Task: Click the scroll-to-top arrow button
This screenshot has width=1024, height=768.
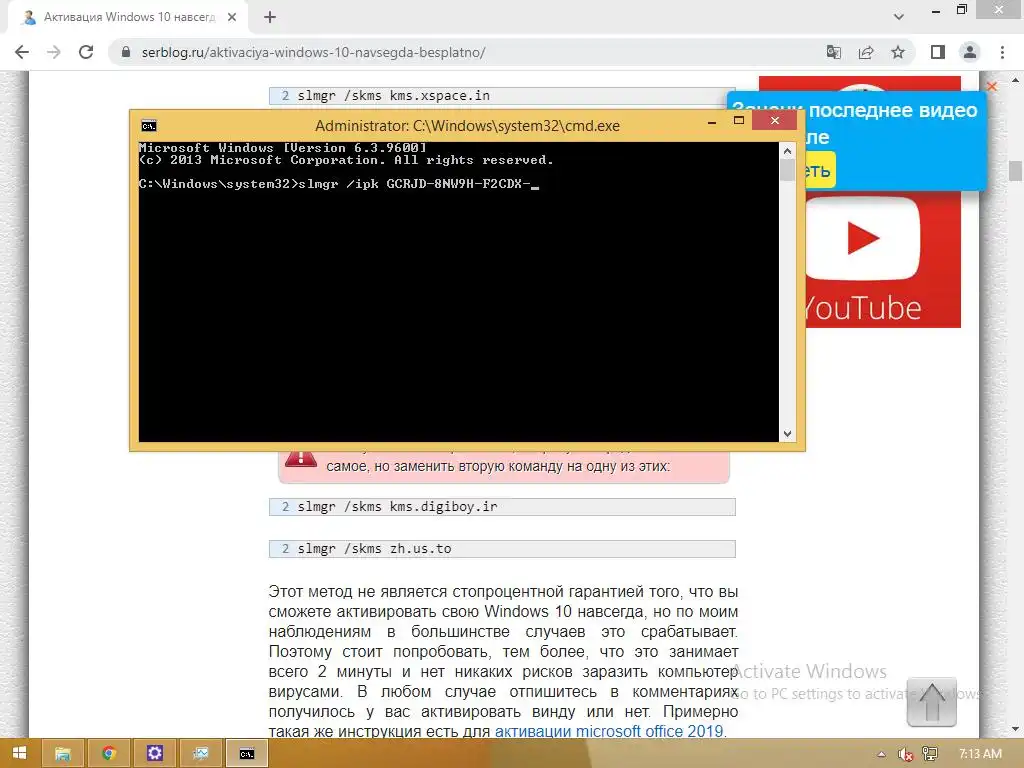Action: click(931, 702)
